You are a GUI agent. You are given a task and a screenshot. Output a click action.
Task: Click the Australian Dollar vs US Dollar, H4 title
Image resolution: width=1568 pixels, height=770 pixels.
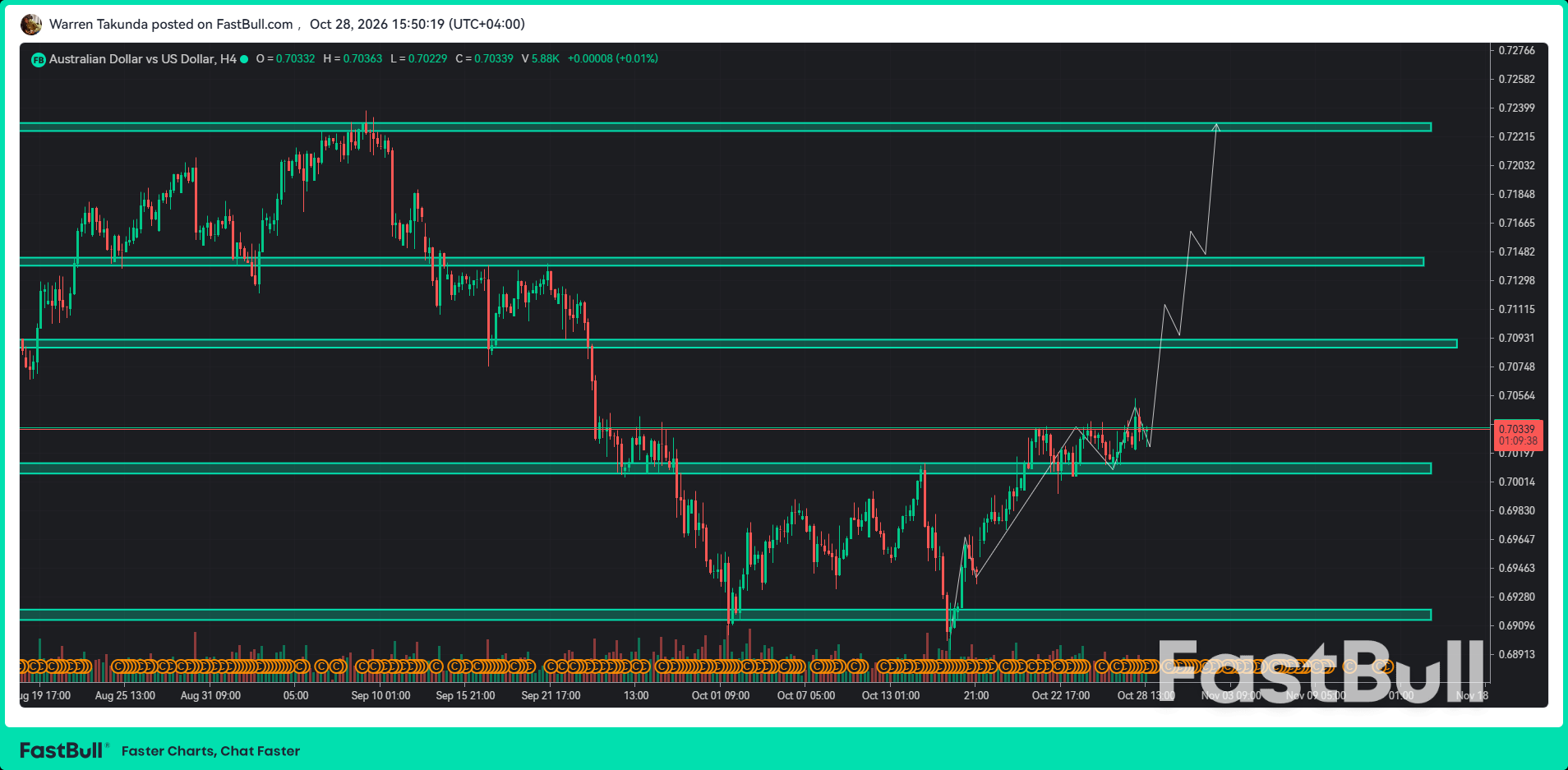142,59
